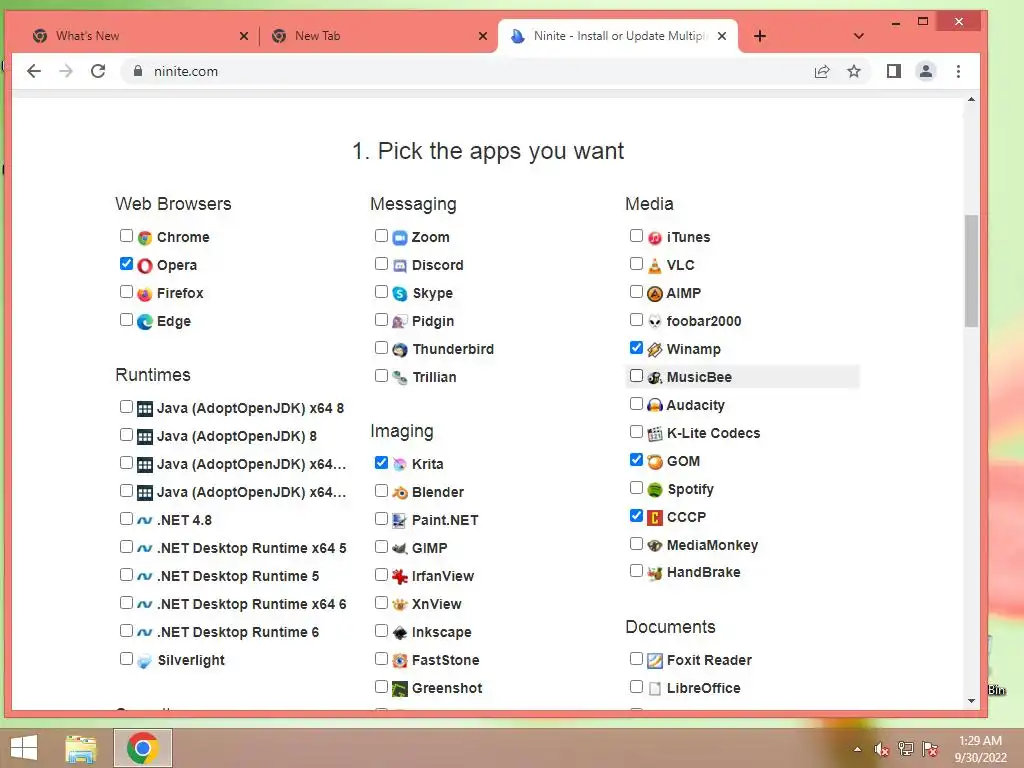Click the Foxit Reader icon
The height and width of the screenshot is (768, 1024).
click(x=654, y=661)
